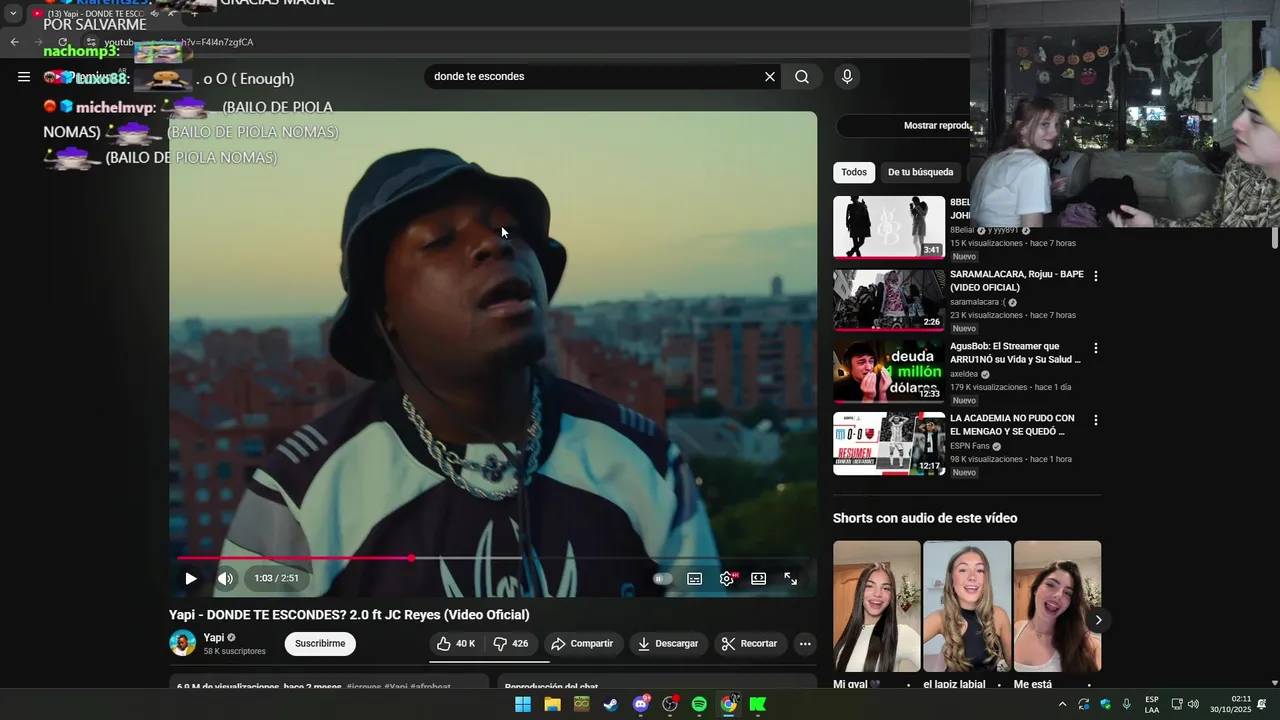
Task: Mute the video with the speaker icon
Action: point(226,578)
